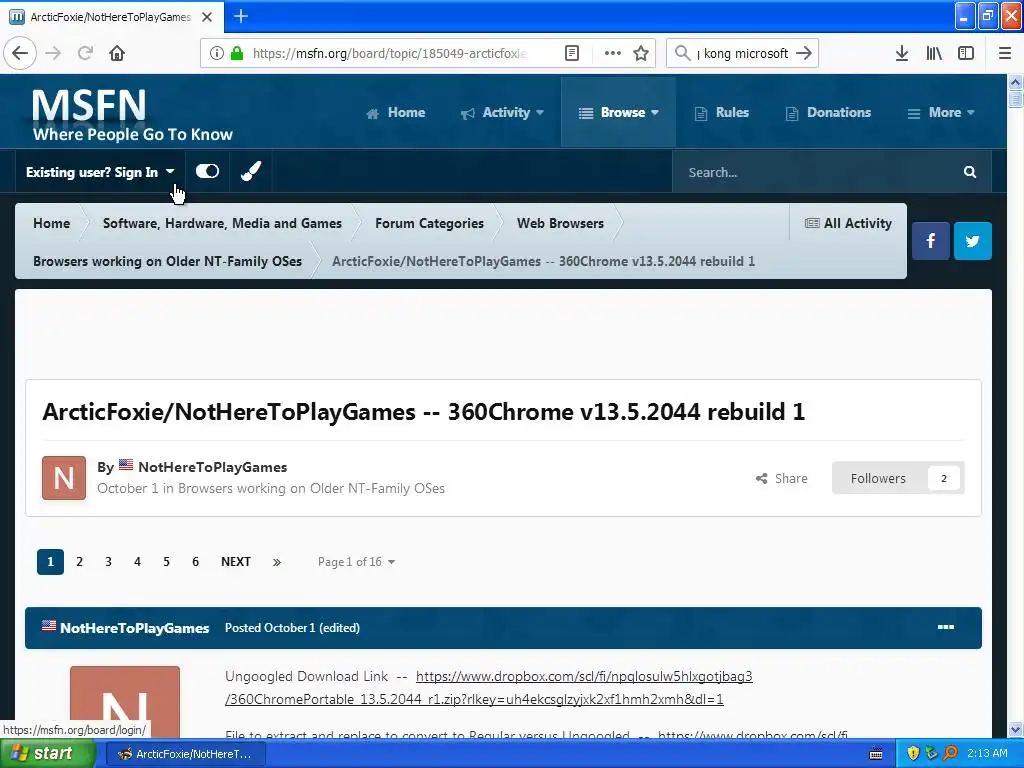The height and width of the screenshot is (768, 1024).
Task: Focus browser search box with kong microsoft
Action: pyautogui.click(x=743, y=53)
